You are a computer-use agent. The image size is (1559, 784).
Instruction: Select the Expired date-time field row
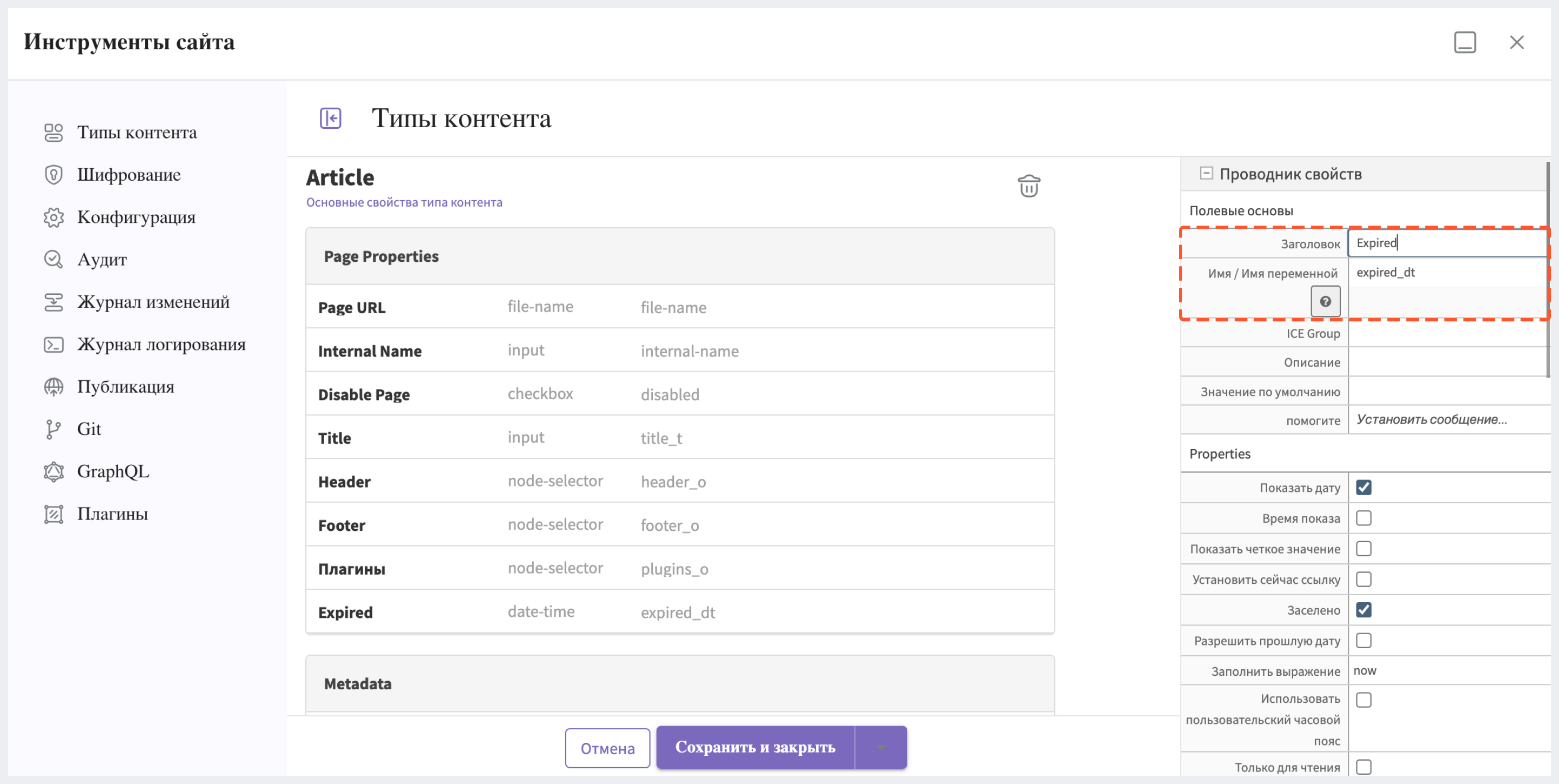pyautogui.click(x=680, y=612)
